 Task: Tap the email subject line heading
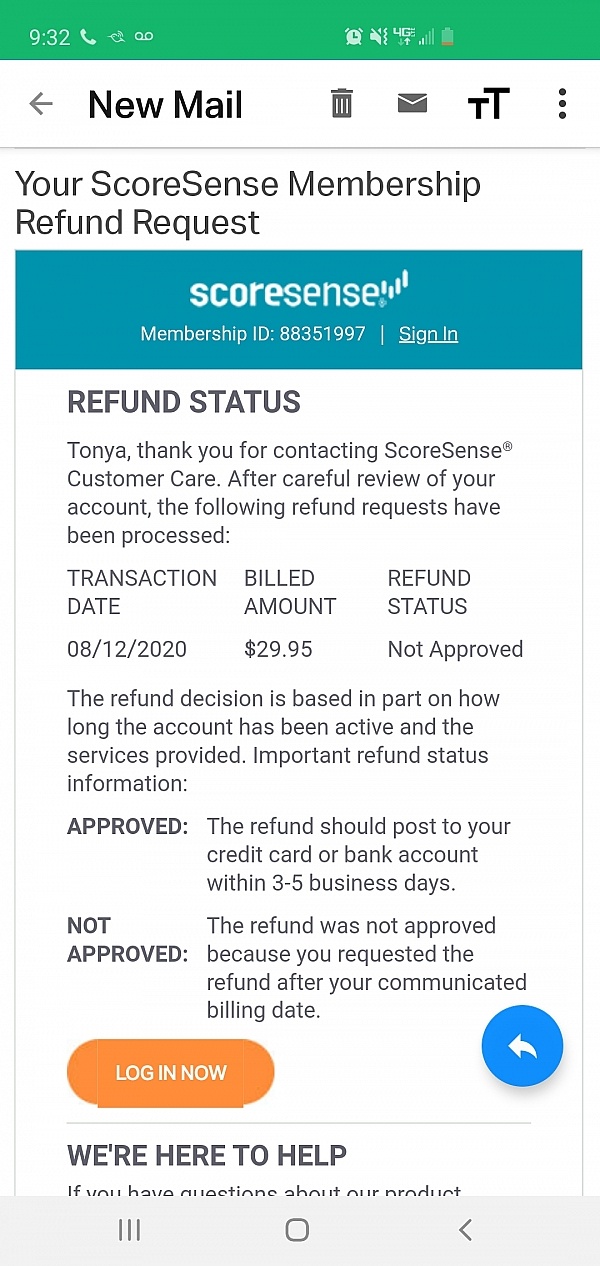248,203
